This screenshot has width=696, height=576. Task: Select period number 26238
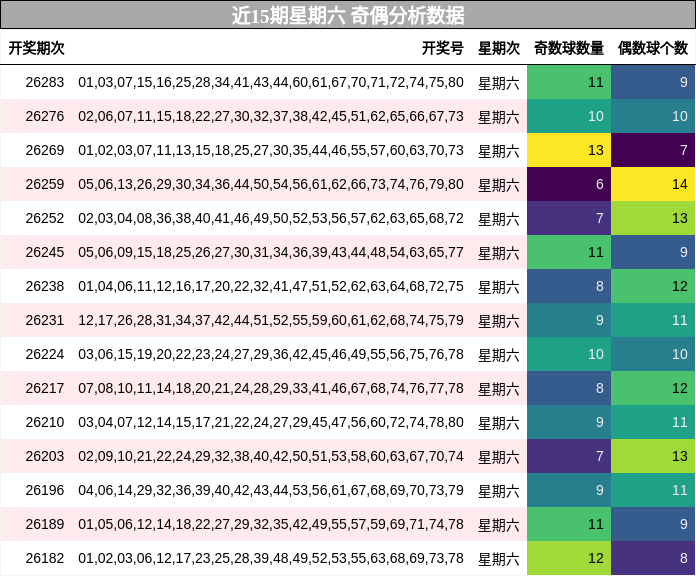pyautogui.click(x=44, y=286)
